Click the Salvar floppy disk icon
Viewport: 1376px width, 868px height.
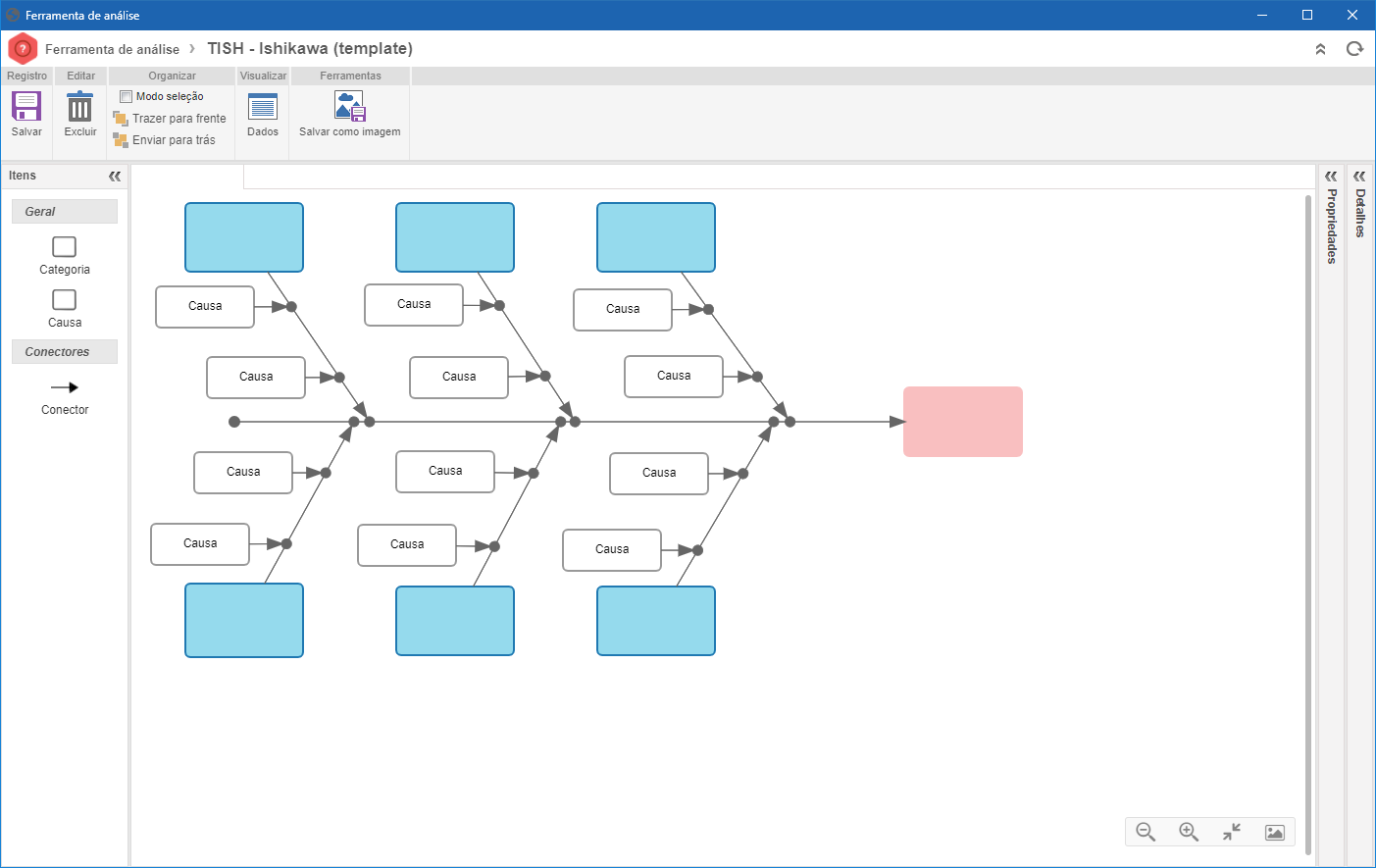[x=26, y=106]
